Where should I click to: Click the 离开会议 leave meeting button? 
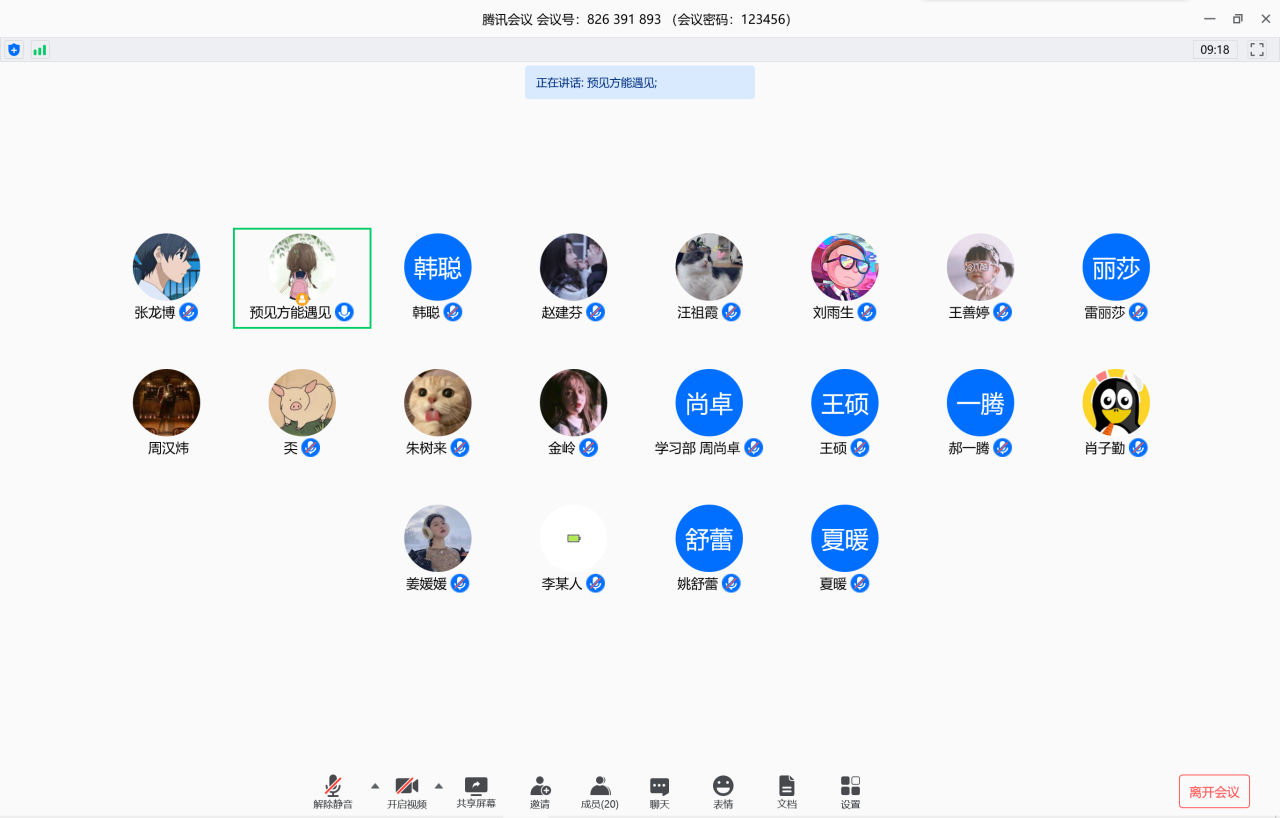pyautogui.click(x=1214, y=791)
